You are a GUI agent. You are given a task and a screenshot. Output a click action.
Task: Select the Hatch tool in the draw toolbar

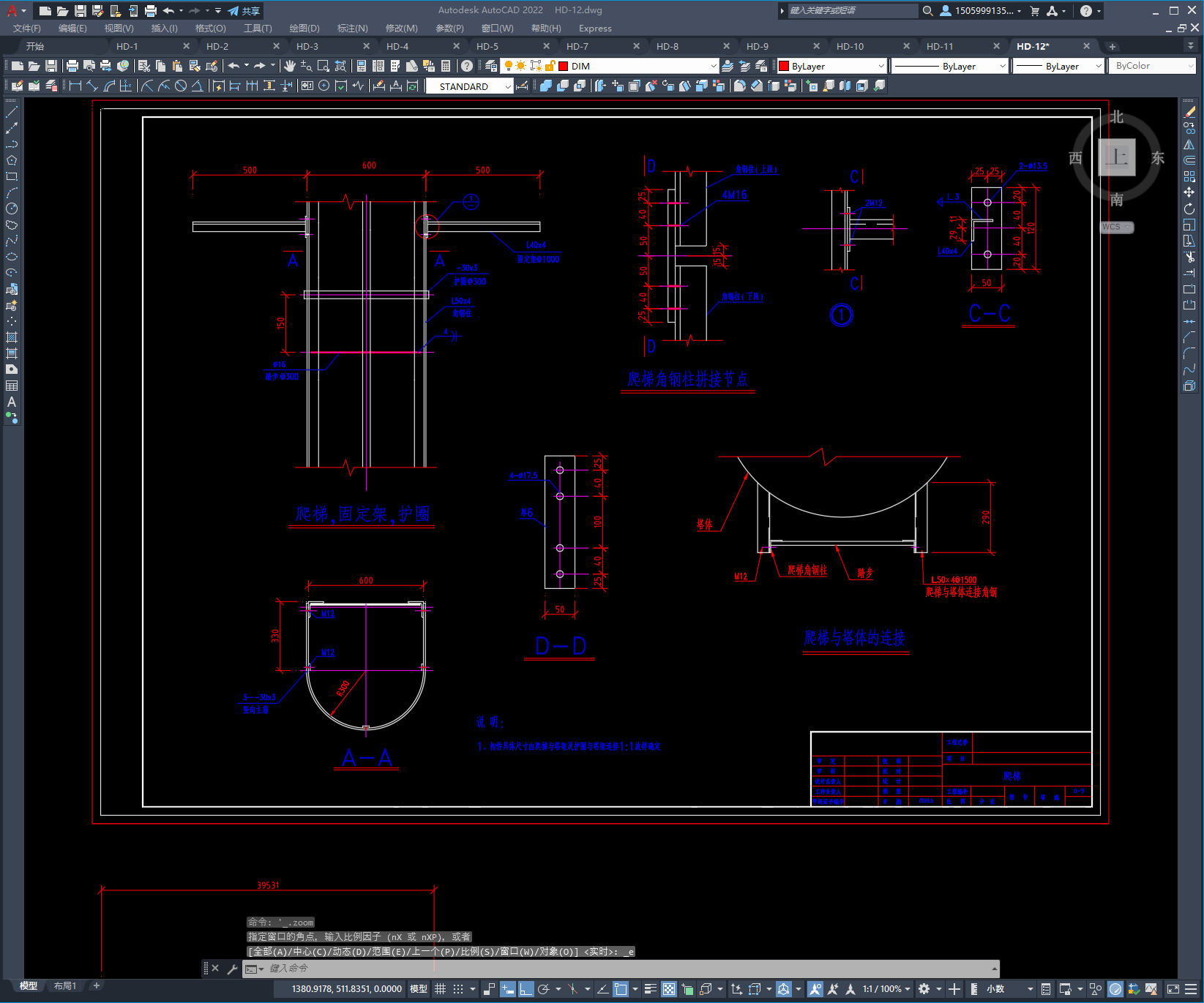(12, 337)
